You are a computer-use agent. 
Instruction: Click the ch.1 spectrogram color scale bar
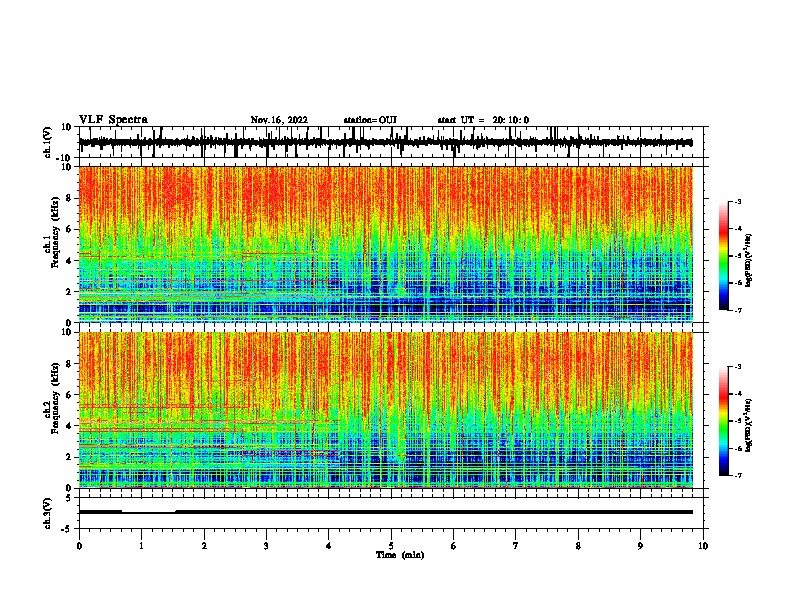(x=723, y=256)
